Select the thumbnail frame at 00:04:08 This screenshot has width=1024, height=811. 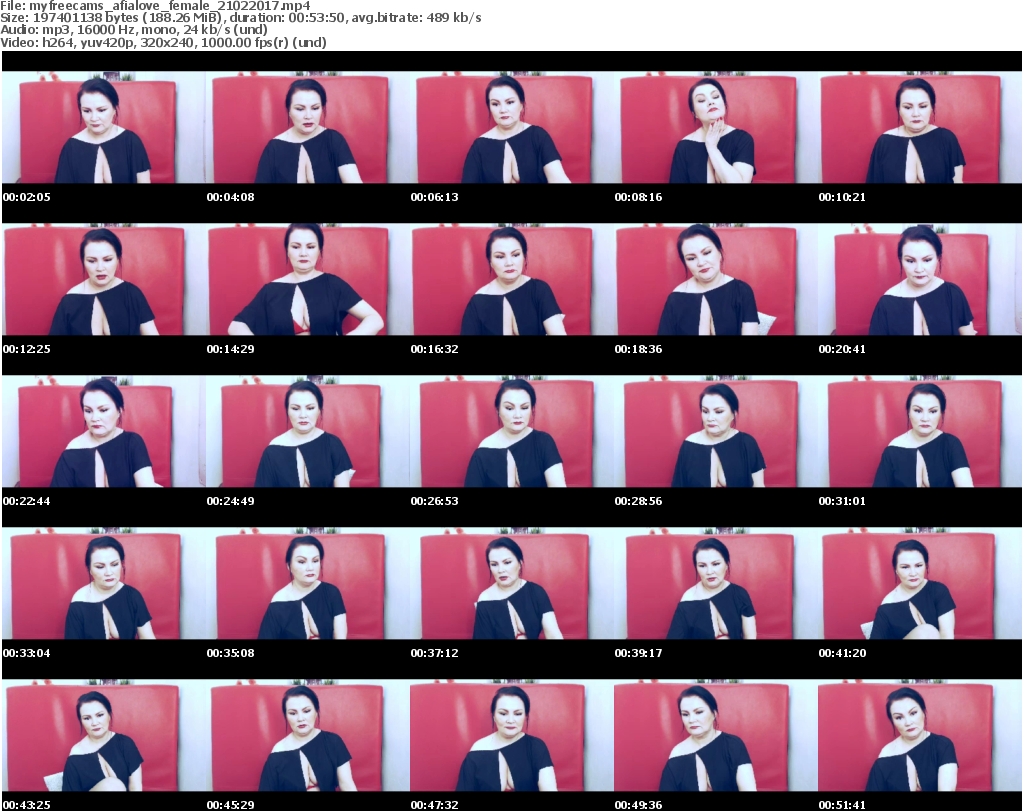pos(308,127)
